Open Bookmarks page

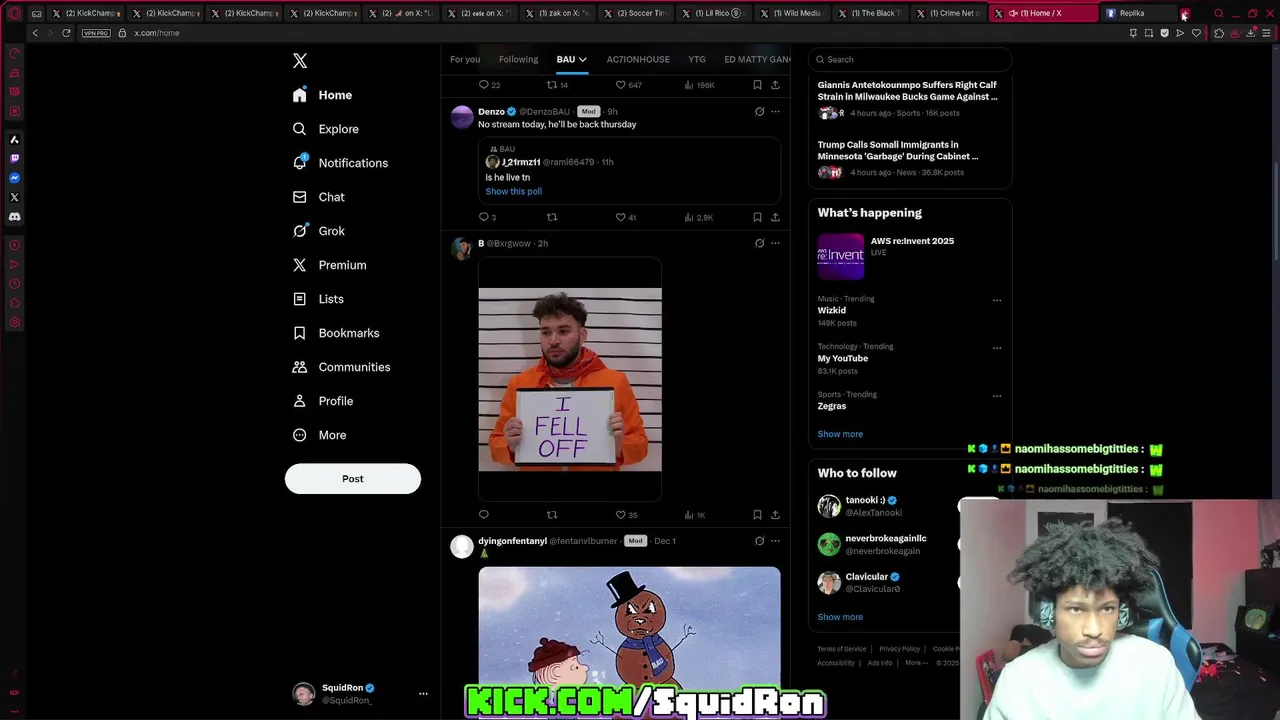pyautogui.click(x=335, y=333)
